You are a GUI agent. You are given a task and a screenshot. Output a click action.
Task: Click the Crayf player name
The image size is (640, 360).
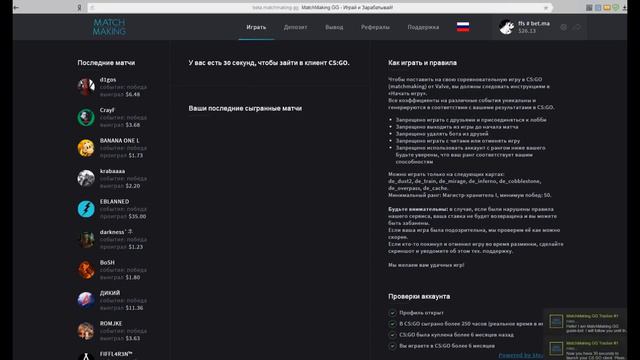[x=107, y=110]
